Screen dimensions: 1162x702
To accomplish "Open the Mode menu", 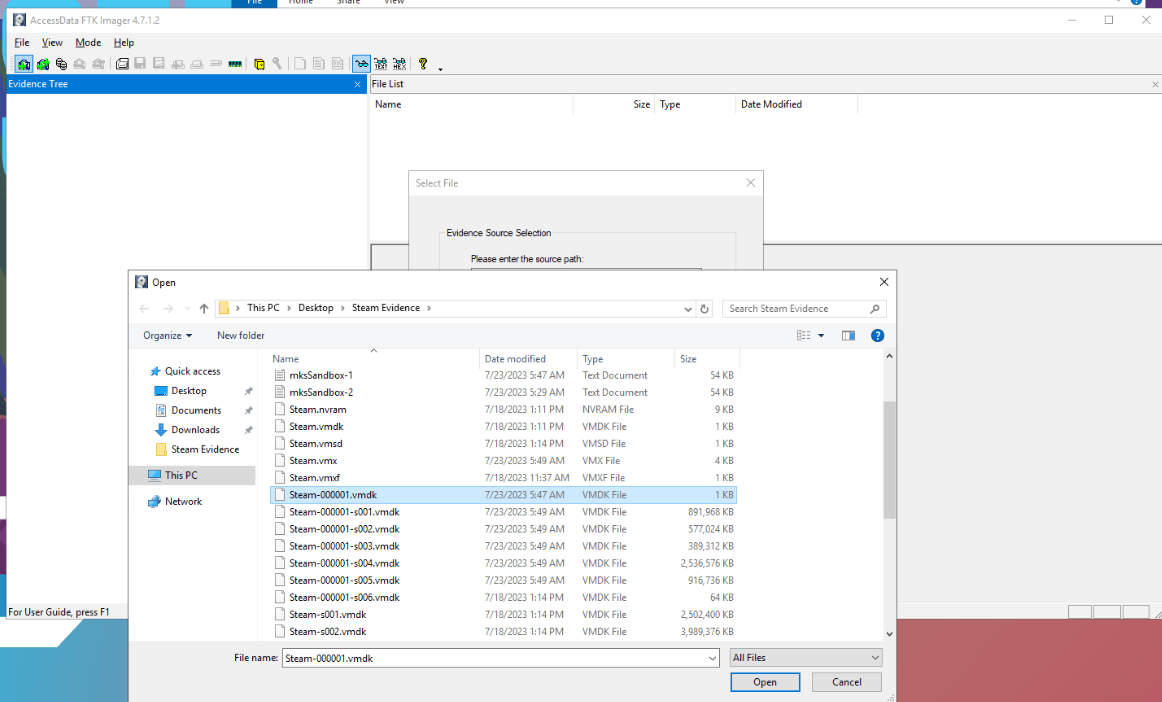I will tap(88, 43).
